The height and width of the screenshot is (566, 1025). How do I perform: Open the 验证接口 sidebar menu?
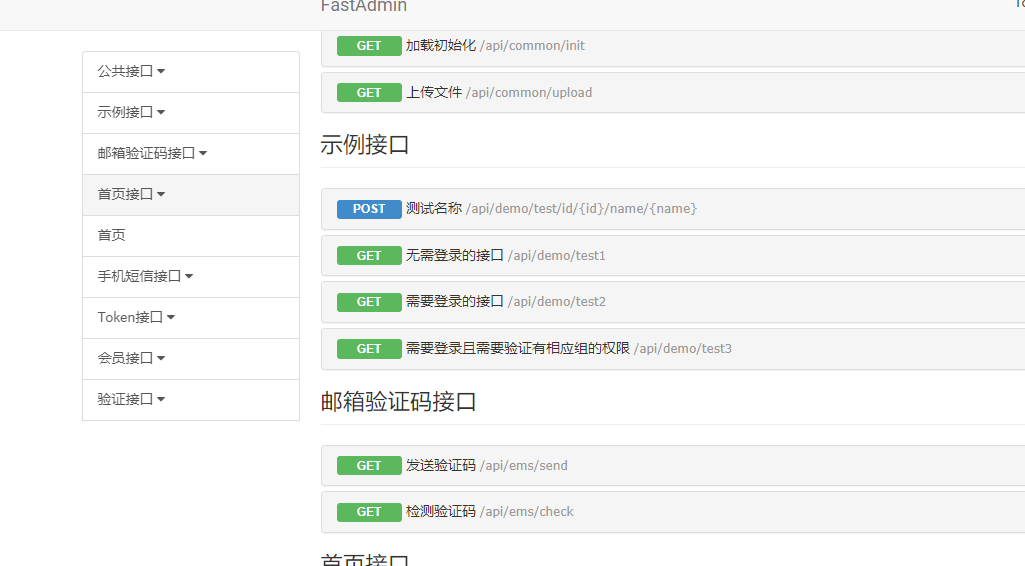(131, 400)
